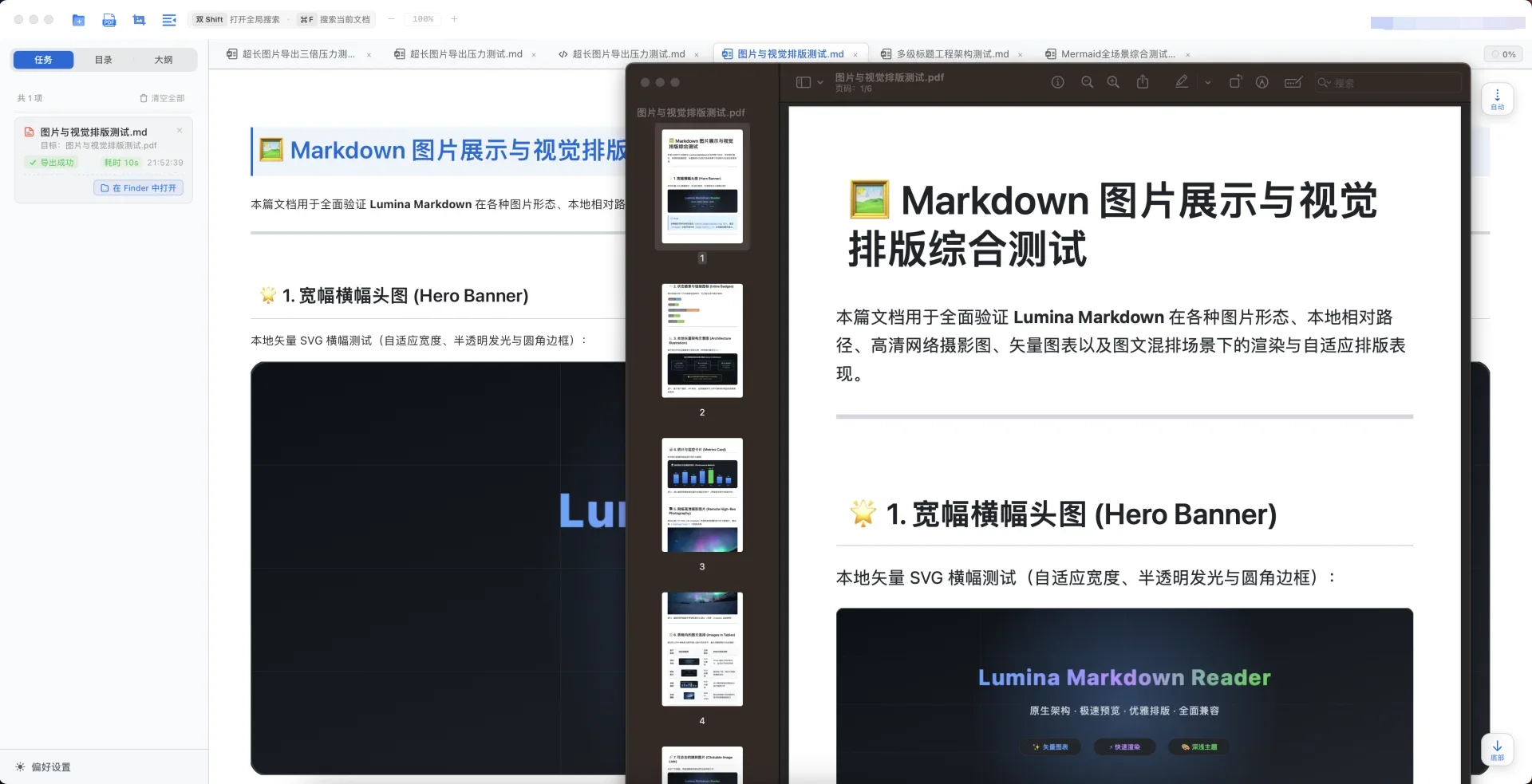Click the 底部 jump-to-bottom button

click(1498, 749)
